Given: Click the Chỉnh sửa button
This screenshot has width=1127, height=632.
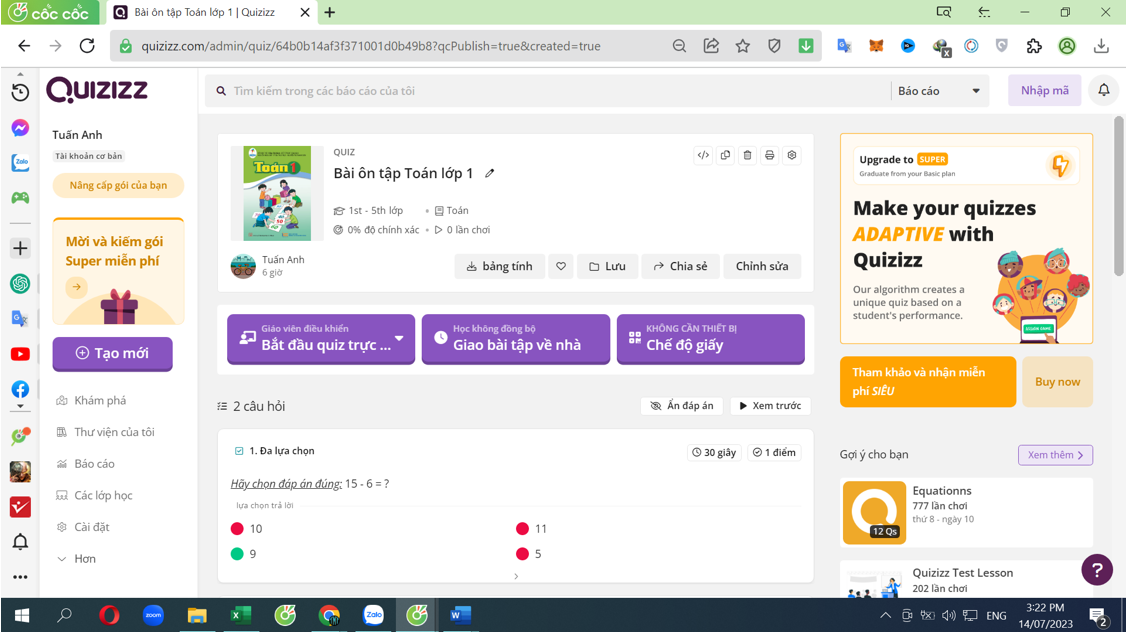Looking at the screenshot, I should 761,267.
